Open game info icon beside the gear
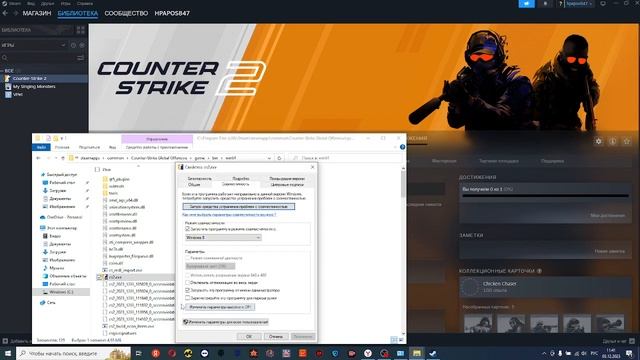 point(613,141)
